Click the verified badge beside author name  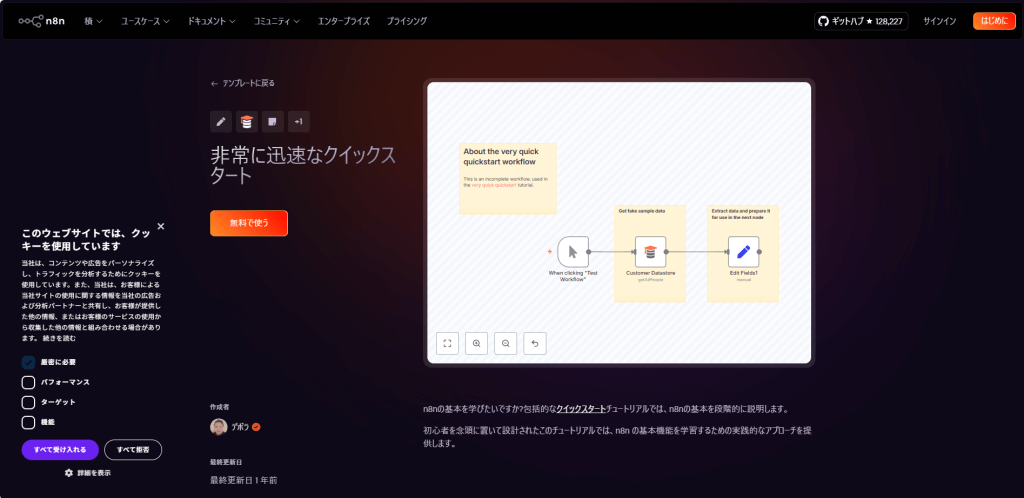[257, 427]
